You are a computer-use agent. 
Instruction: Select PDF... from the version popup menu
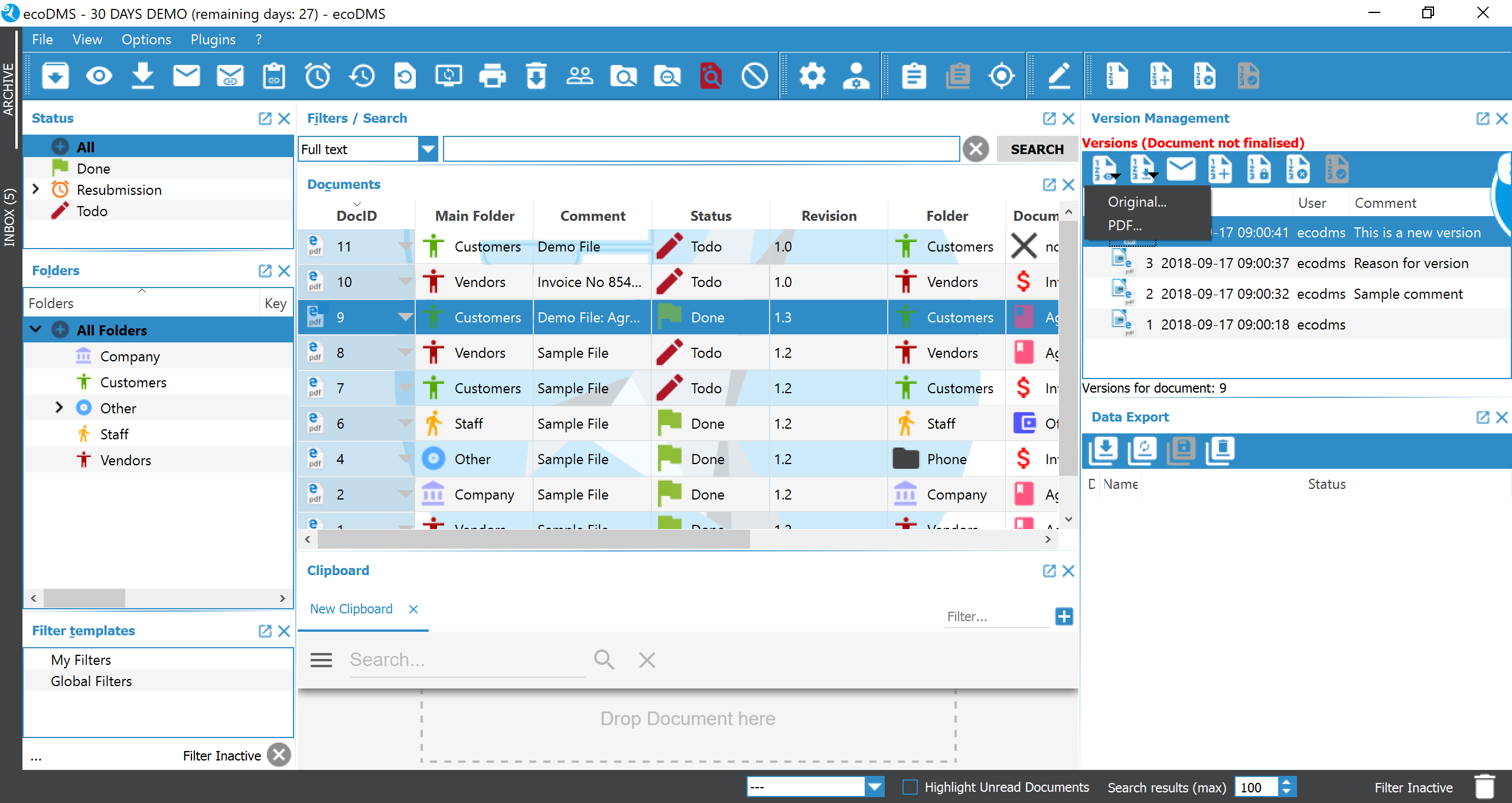[1125, 226]
